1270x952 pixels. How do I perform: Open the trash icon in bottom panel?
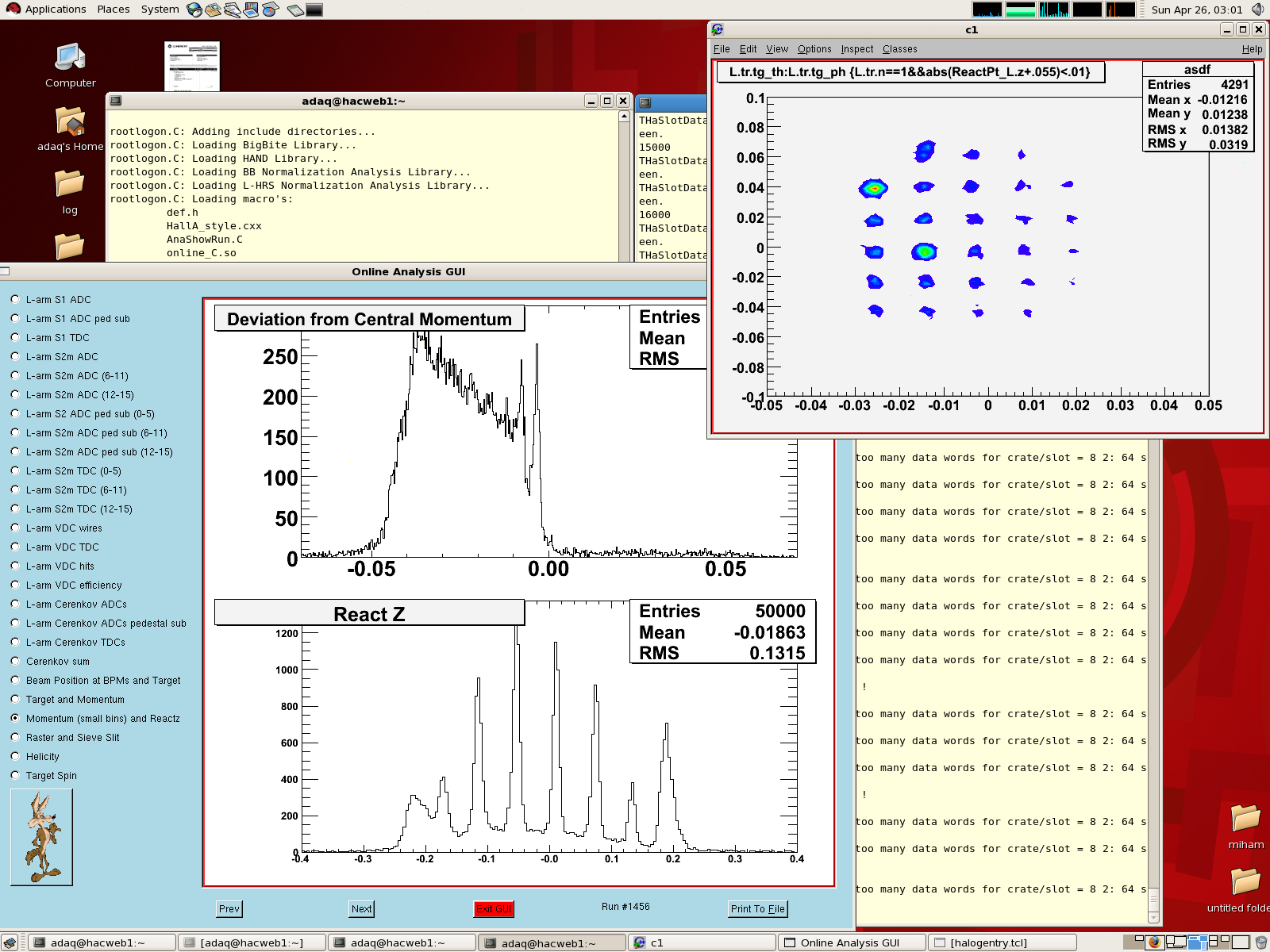click(x=1260, y=942)
